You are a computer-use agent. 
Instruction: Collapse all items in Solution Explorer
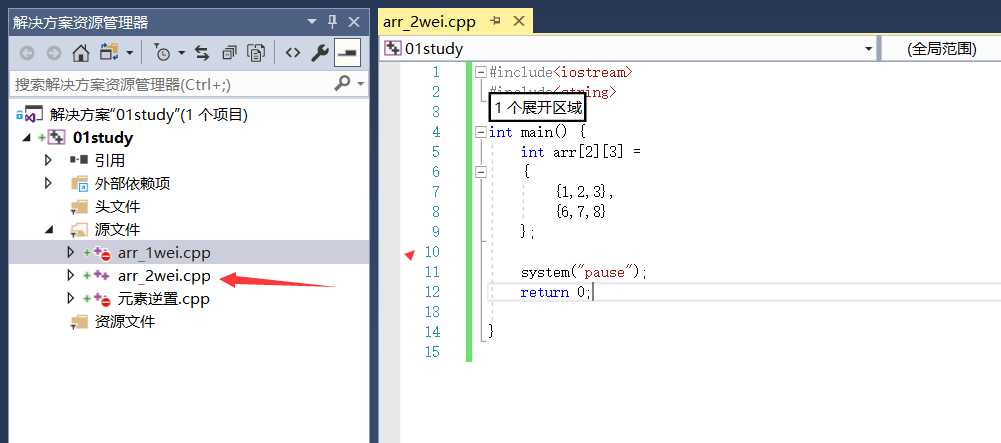[x=229, y=54]
